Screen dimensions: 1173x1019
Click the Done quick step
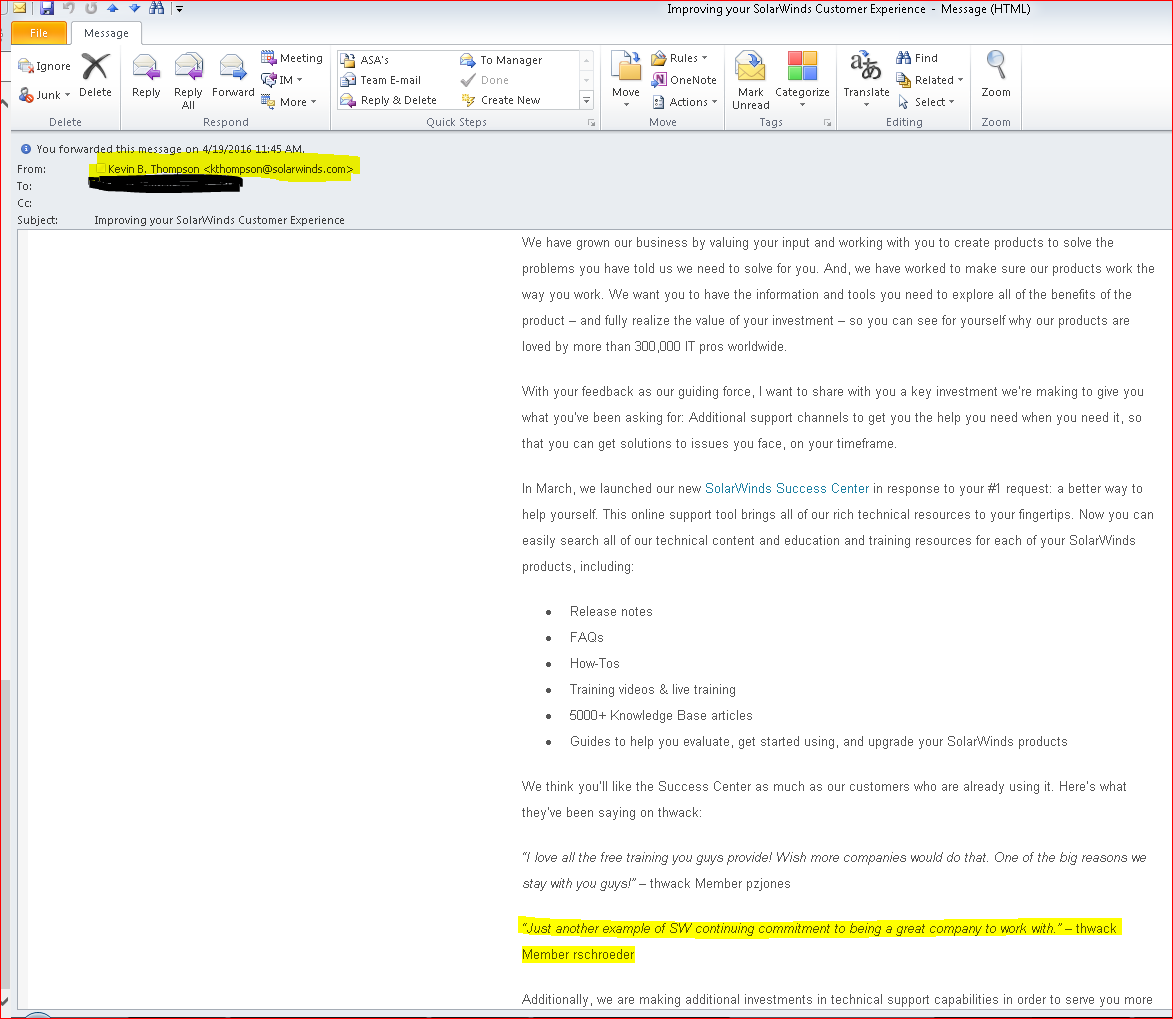pyautogui.click(x=485, y=80)
